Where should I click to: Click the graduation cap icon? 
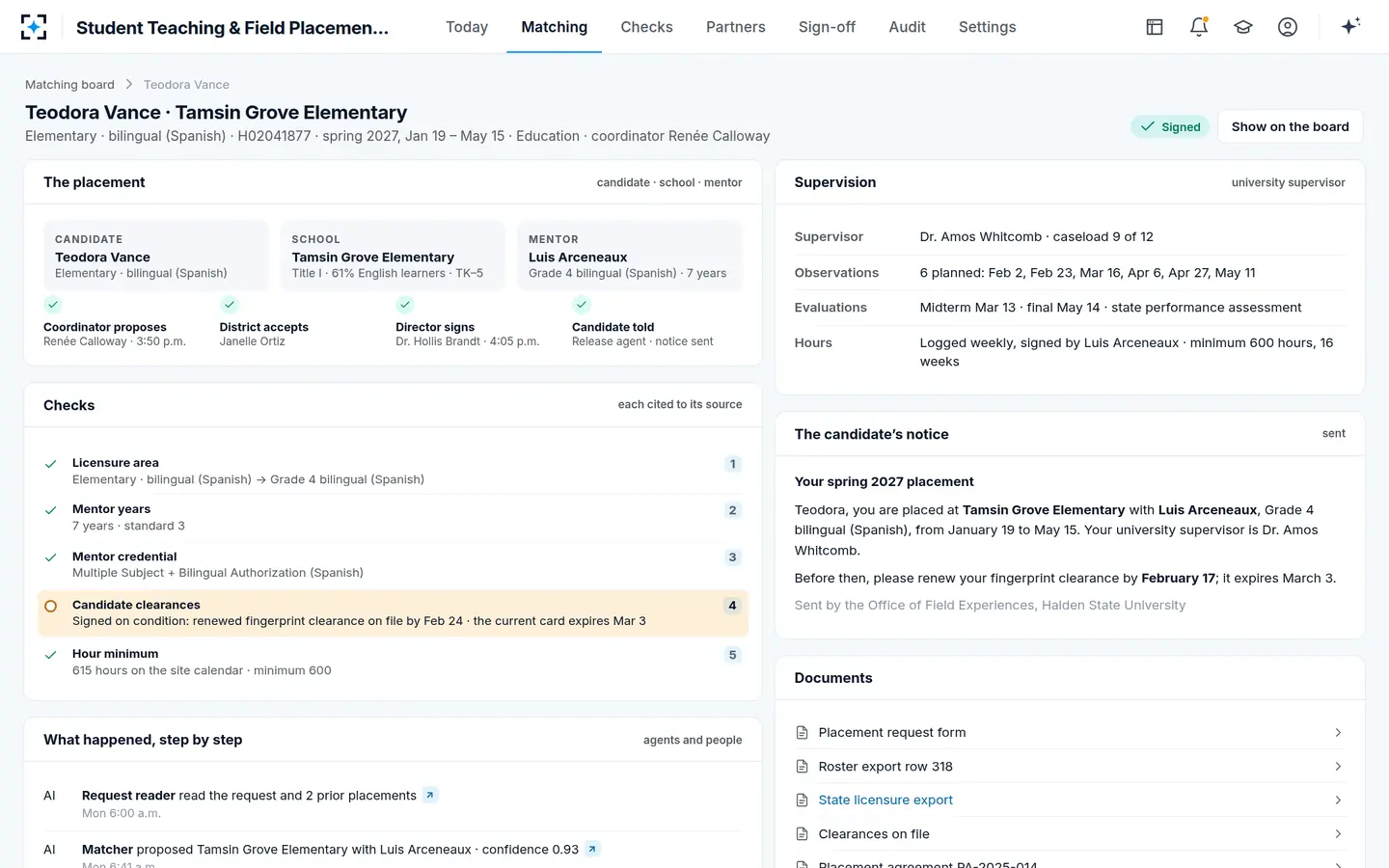coord(1243,27)
